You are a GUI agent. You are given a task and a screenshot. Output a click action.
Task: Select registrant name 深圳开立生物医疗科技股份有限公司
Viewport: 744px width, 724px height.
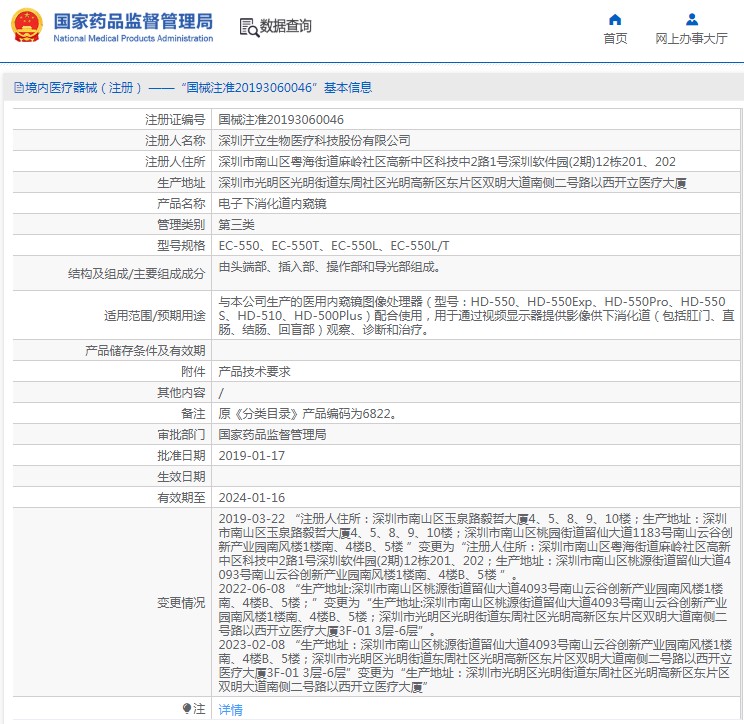[314, 140]
